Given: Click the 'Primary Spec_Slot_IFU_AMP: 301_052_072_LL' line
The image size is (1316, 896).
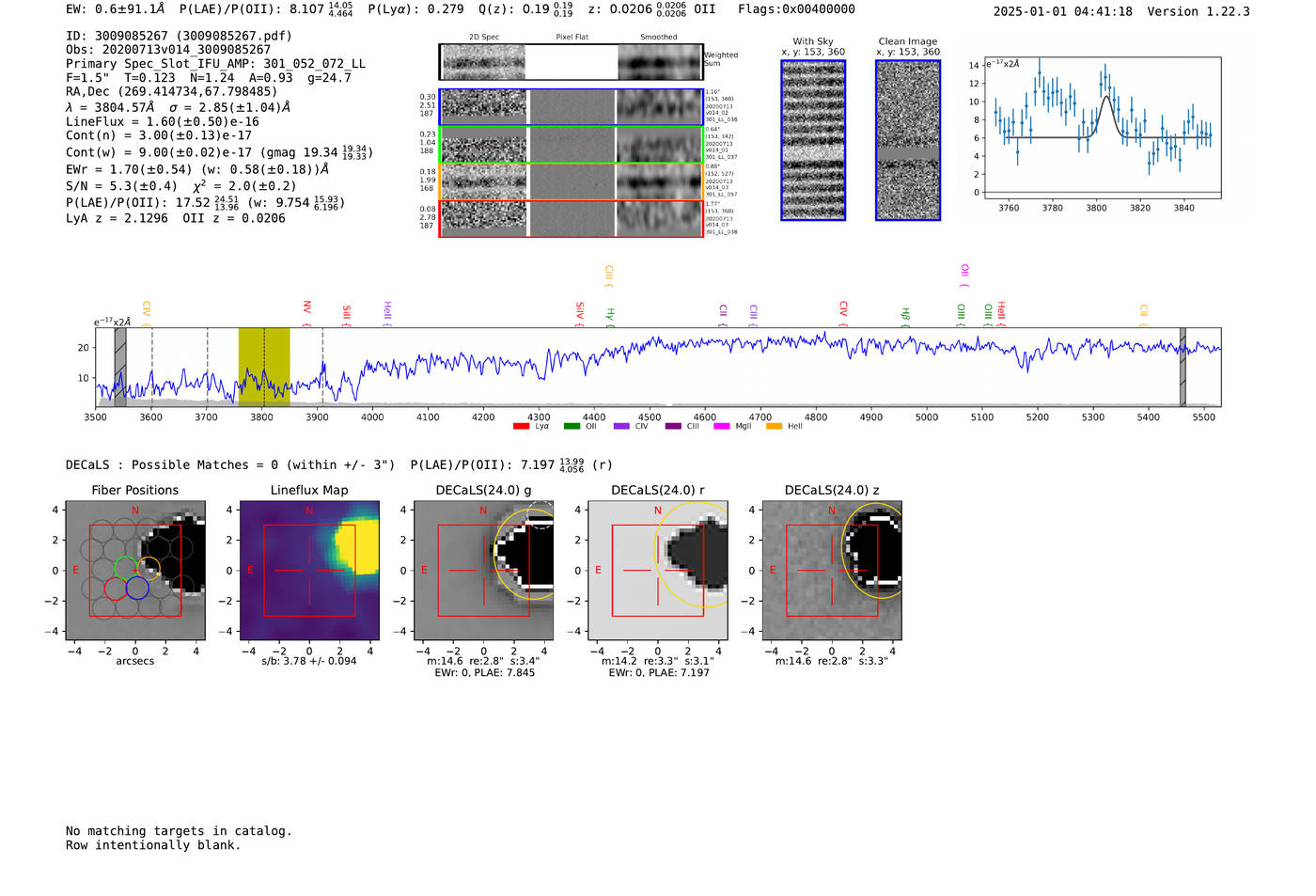Looking at the screenshot, I should tap(216, 64).
